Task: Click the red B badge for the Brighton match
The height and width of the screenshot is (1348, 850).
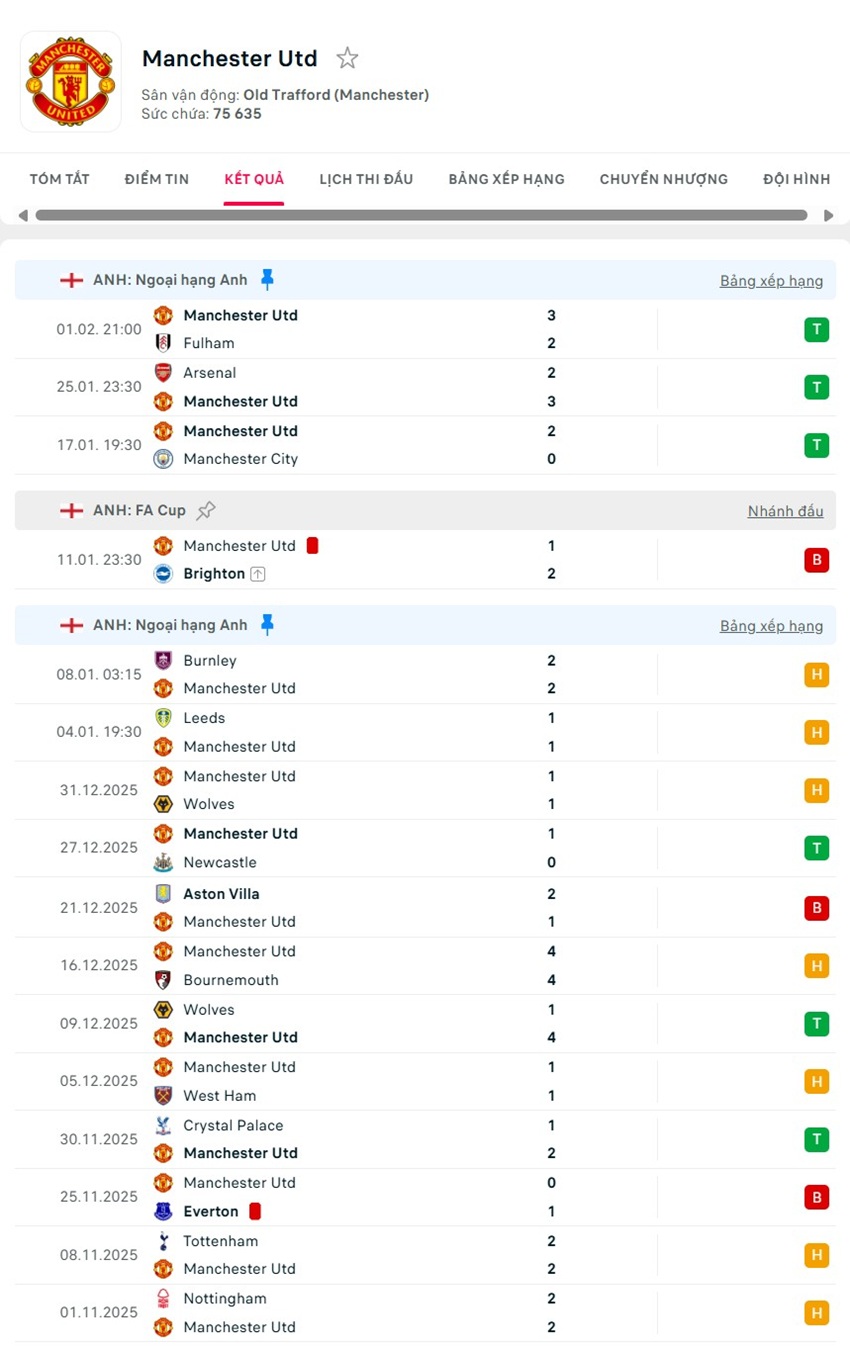Action: coord(817,560)
